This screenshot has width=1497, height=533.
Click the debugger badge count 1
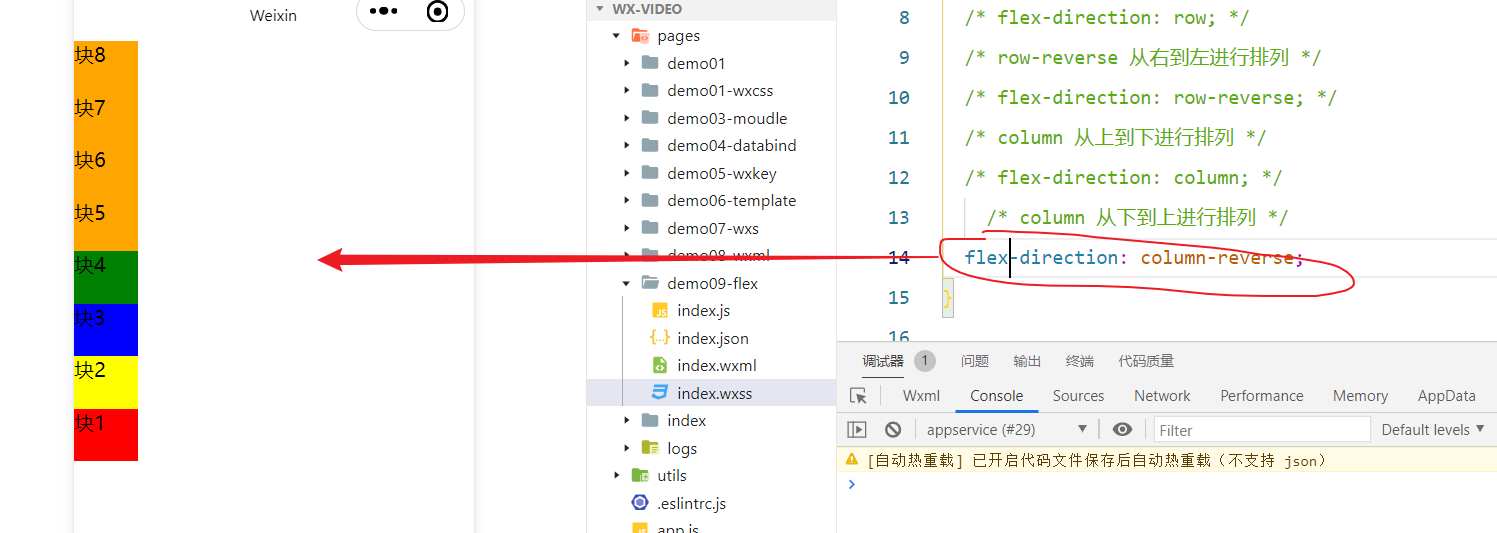(x=925, y=361)
